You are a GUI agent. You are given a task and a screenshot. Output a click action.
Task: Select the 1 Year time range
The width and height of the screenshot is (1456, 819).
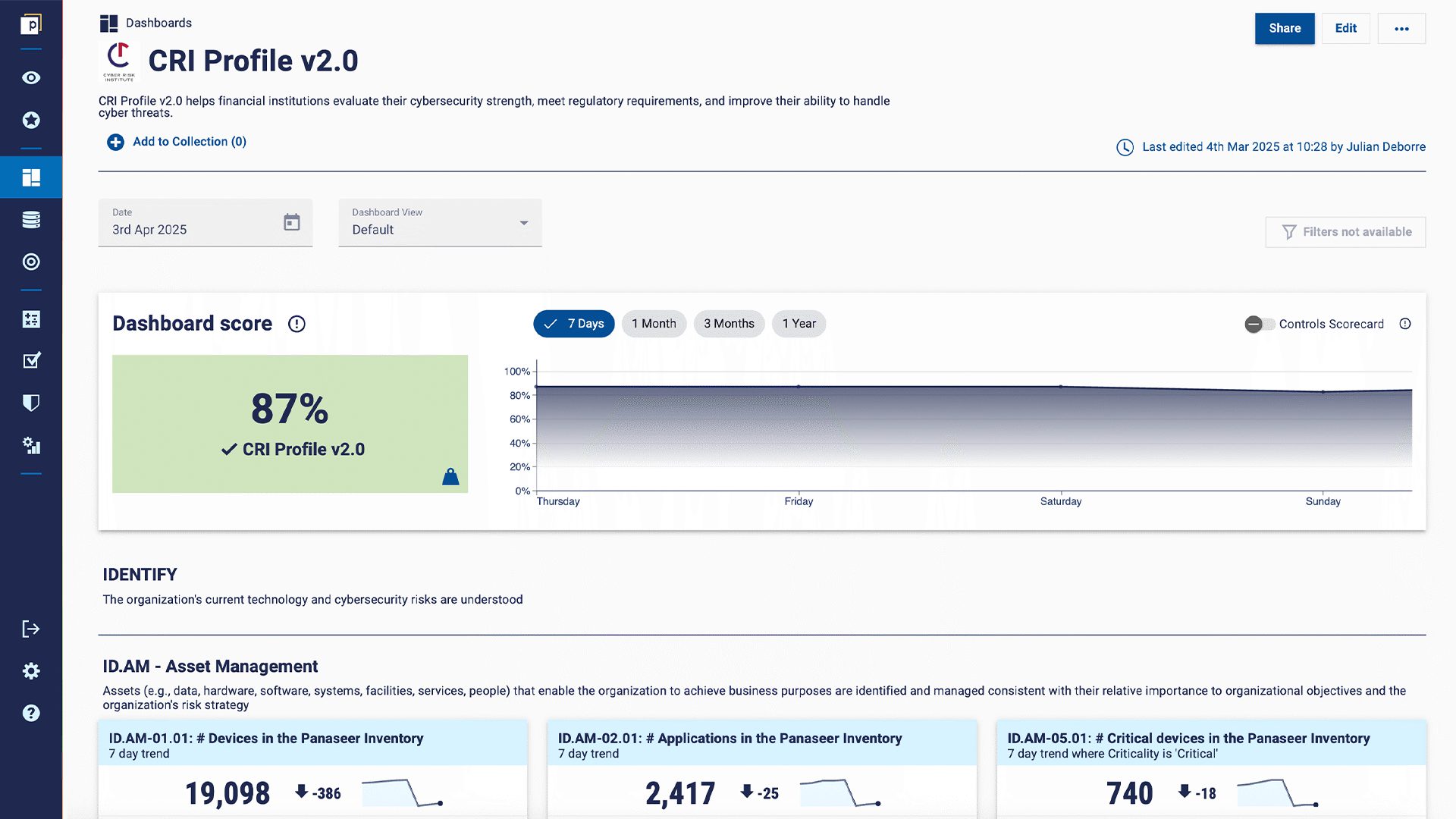(x=799, y=324)
